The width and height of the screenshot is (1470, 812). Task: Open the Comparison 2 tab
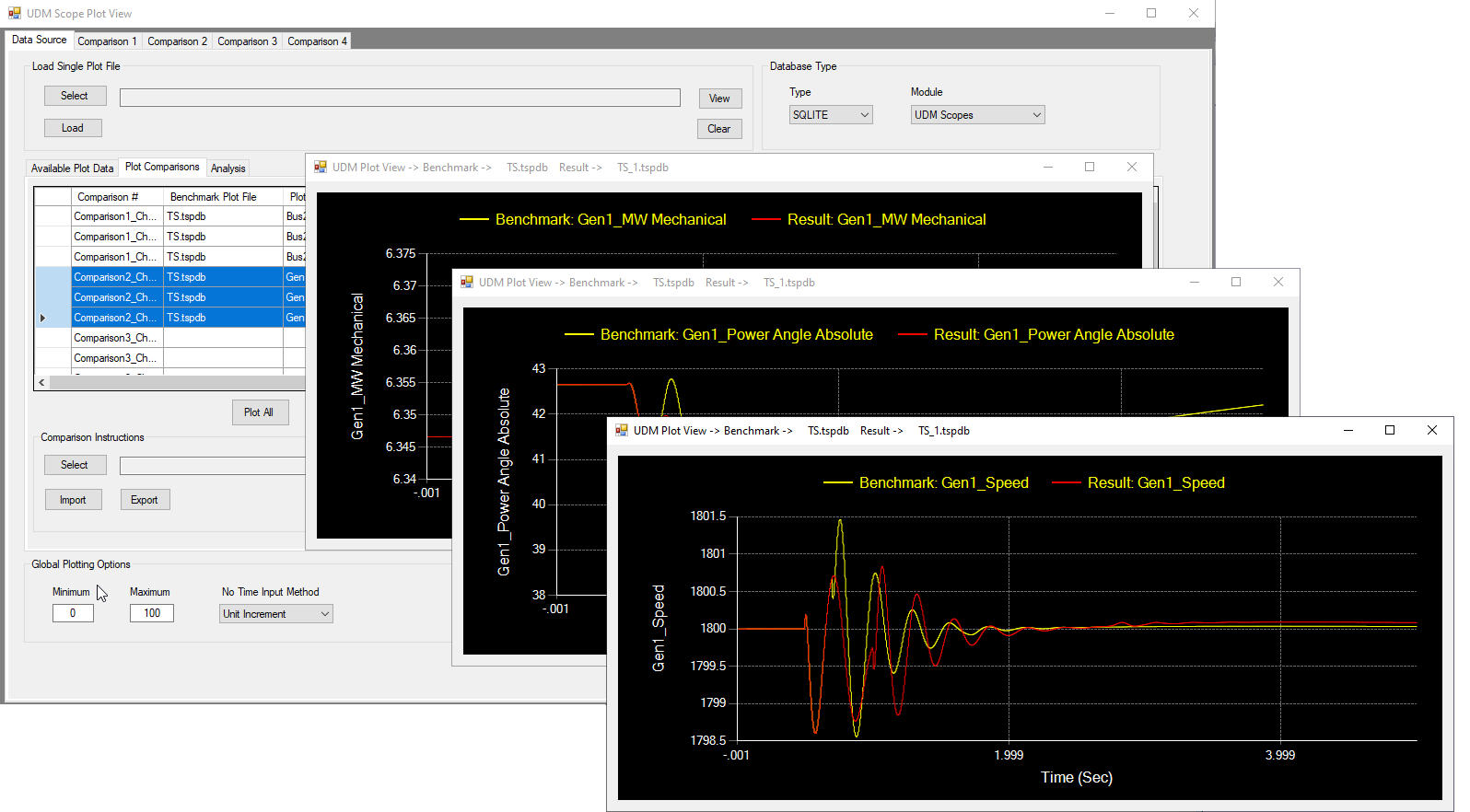click(177, 41)
